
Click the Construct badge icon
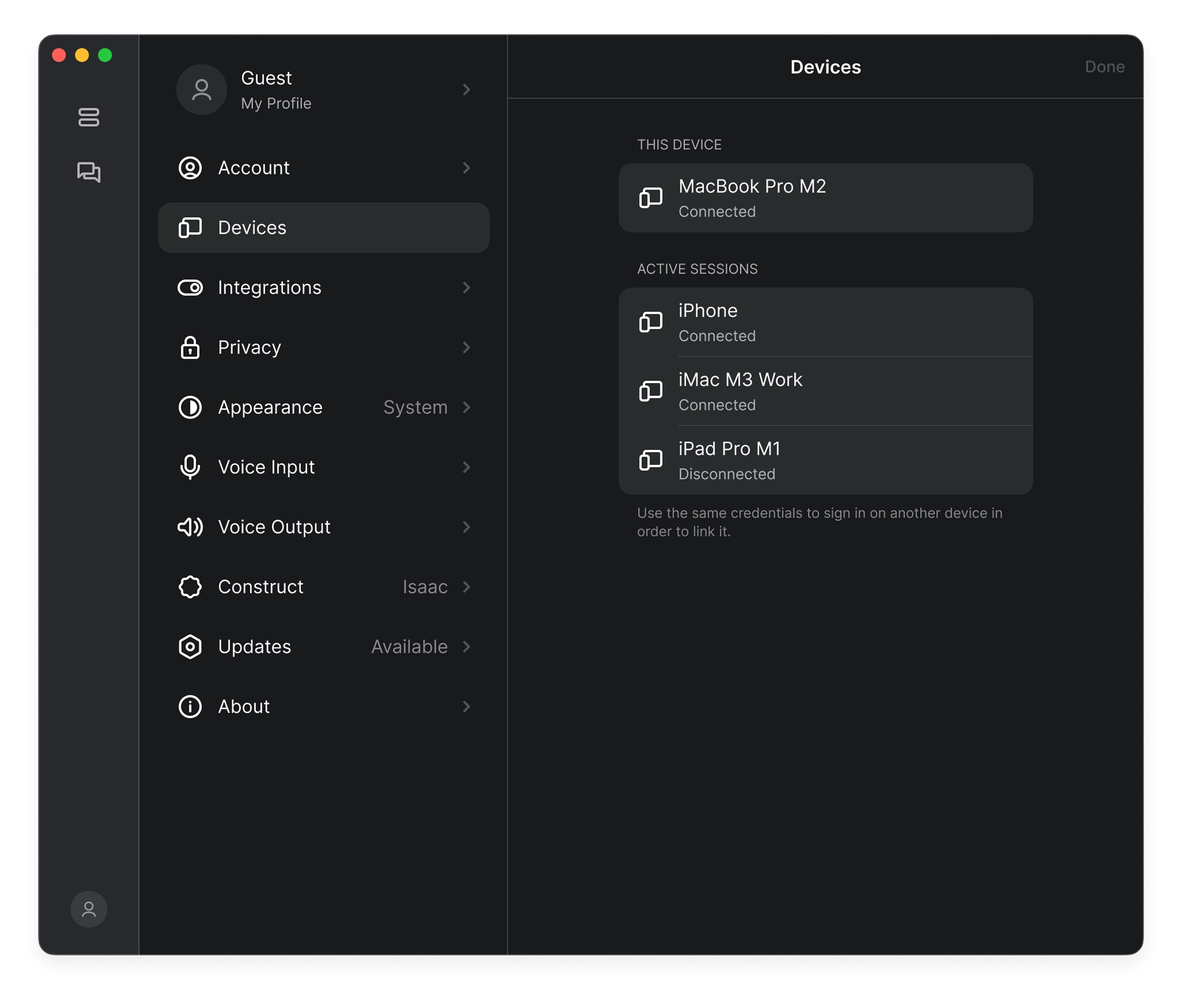(x=190, y=587)
